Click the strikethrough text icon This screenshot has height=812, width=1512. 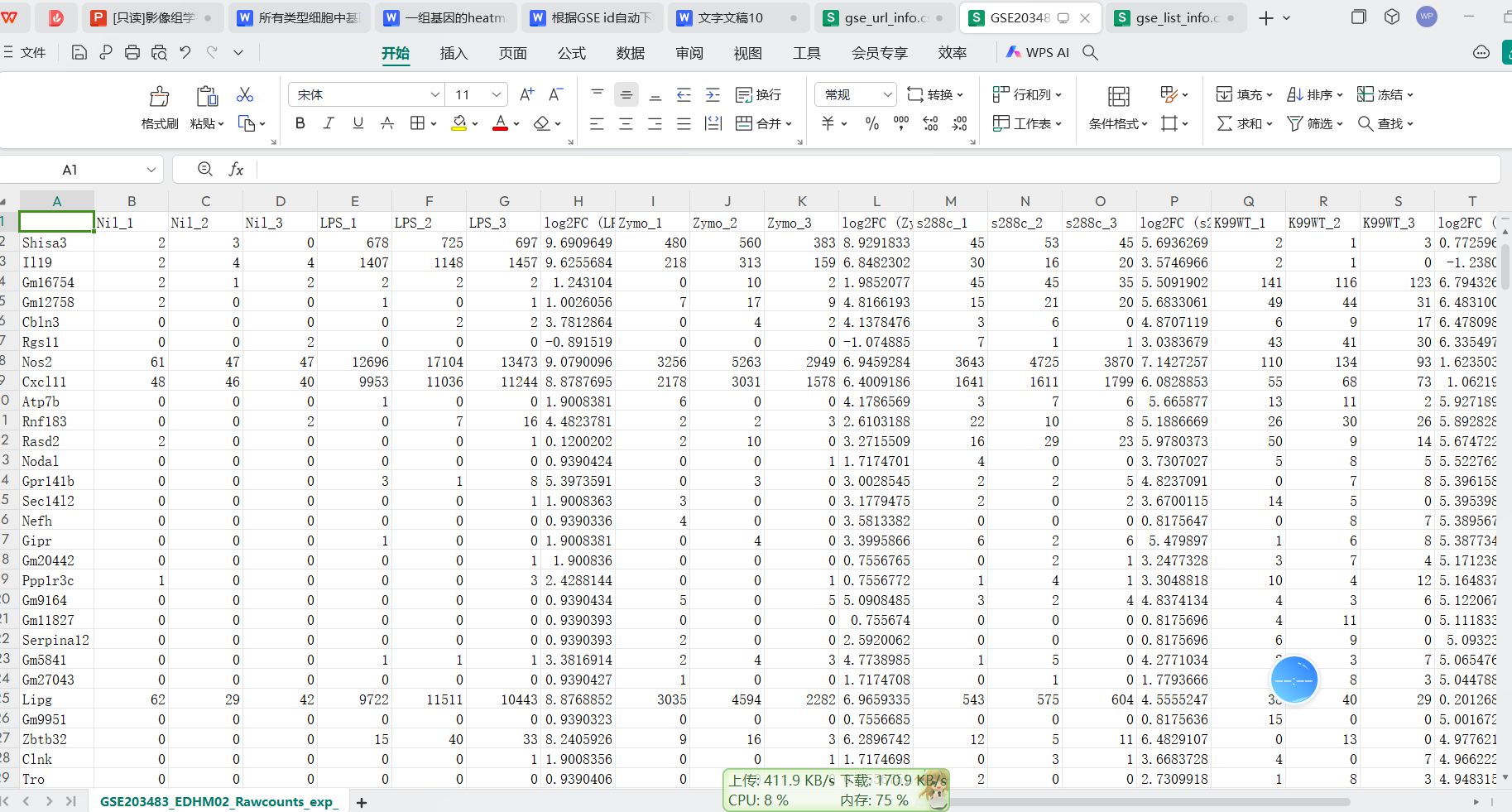coord(386,123)
